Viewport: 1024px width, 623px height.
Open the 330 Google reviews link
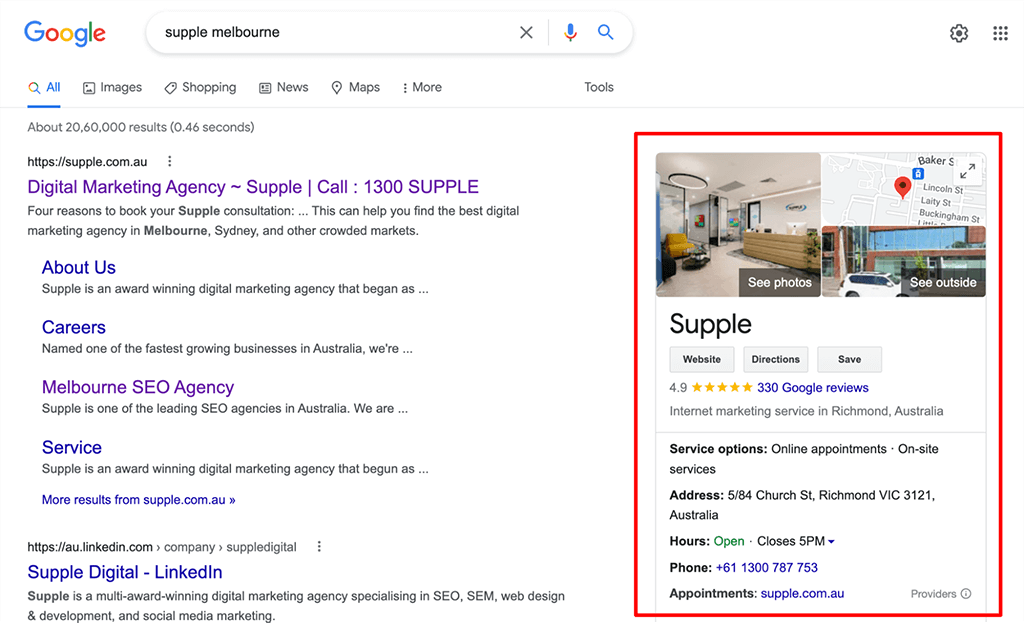coord(813,388)
